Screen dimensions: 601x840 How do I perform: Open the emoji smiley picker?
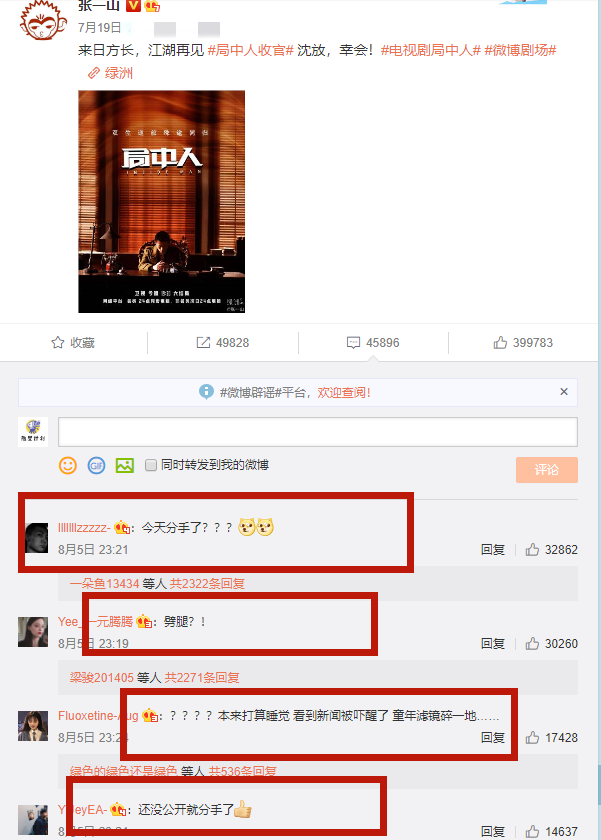click(x=68, y=465)
